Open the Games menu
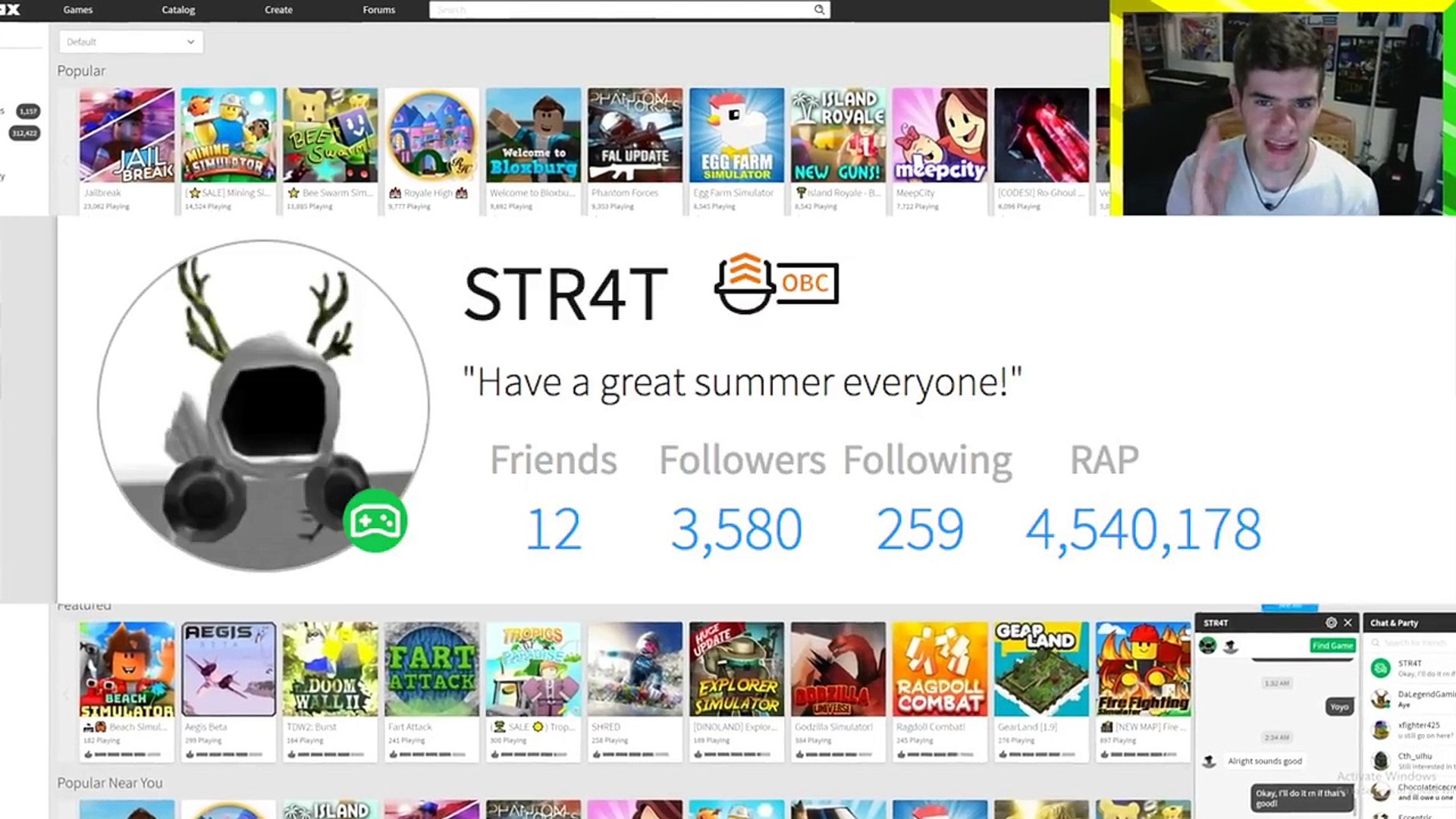Viewport: 1456px width, 819px height. 77,10
